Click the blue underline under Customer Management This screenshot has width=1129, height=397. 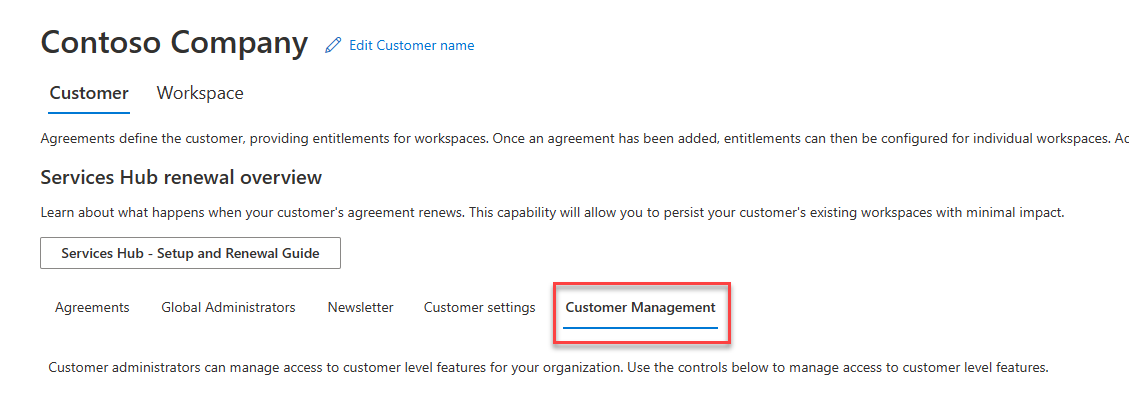pos(641,327)
